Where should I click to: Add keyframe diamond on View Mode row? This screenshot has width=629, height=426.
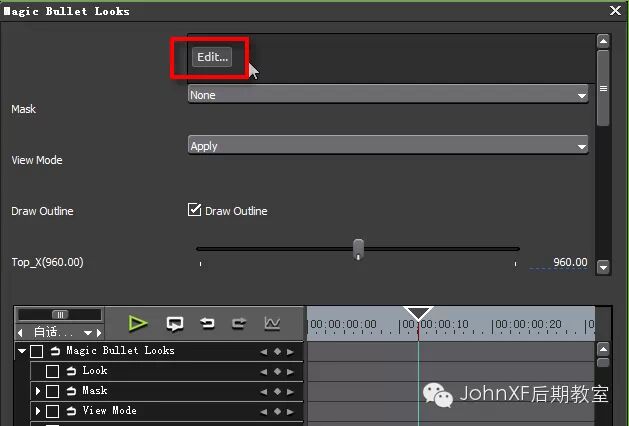pos(277,412)
